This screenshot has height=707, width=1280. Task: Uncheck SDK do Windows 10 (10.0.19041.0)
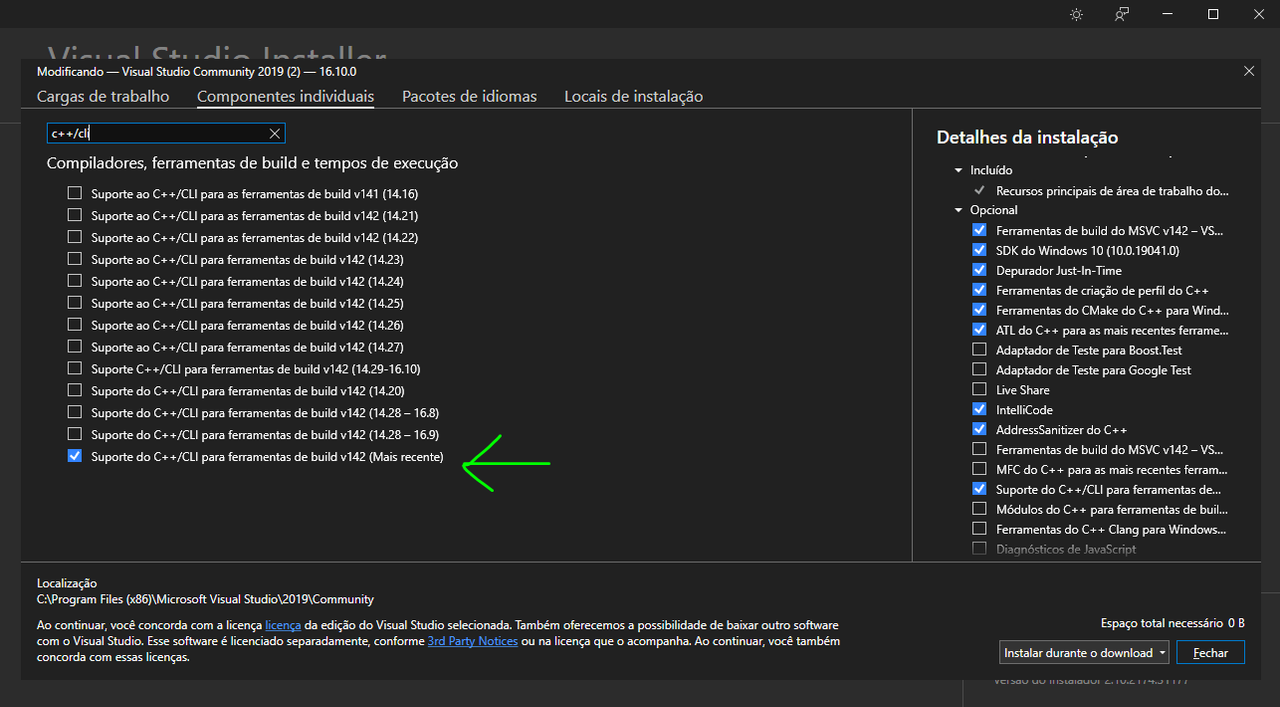point(979,250)
